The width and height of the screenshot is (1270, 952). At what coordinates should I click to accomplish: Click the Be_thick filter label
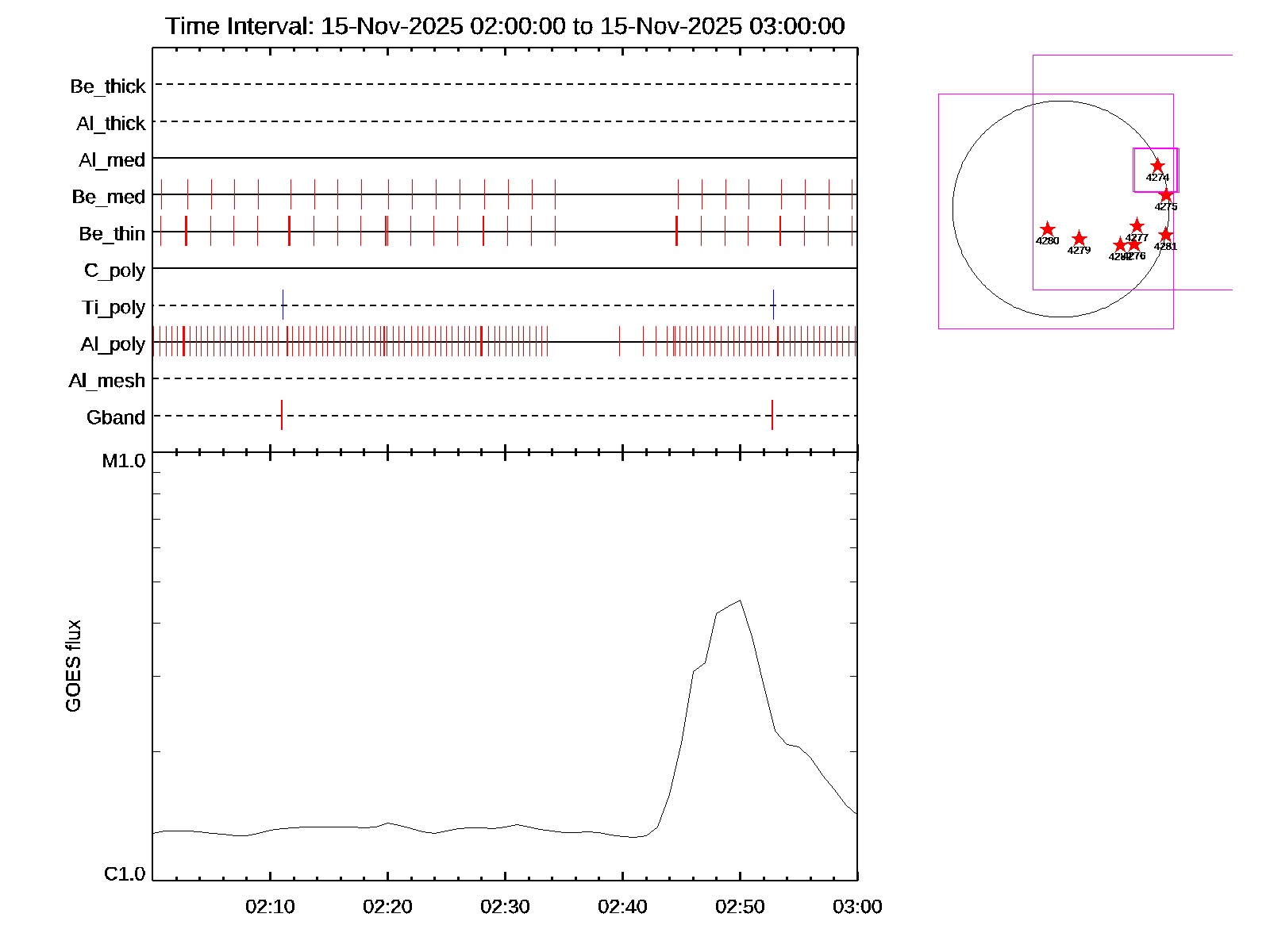108,86
